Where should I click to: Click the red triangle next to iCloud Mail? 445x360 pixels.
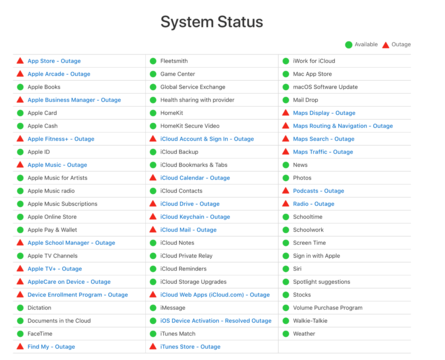click(153, 229)
